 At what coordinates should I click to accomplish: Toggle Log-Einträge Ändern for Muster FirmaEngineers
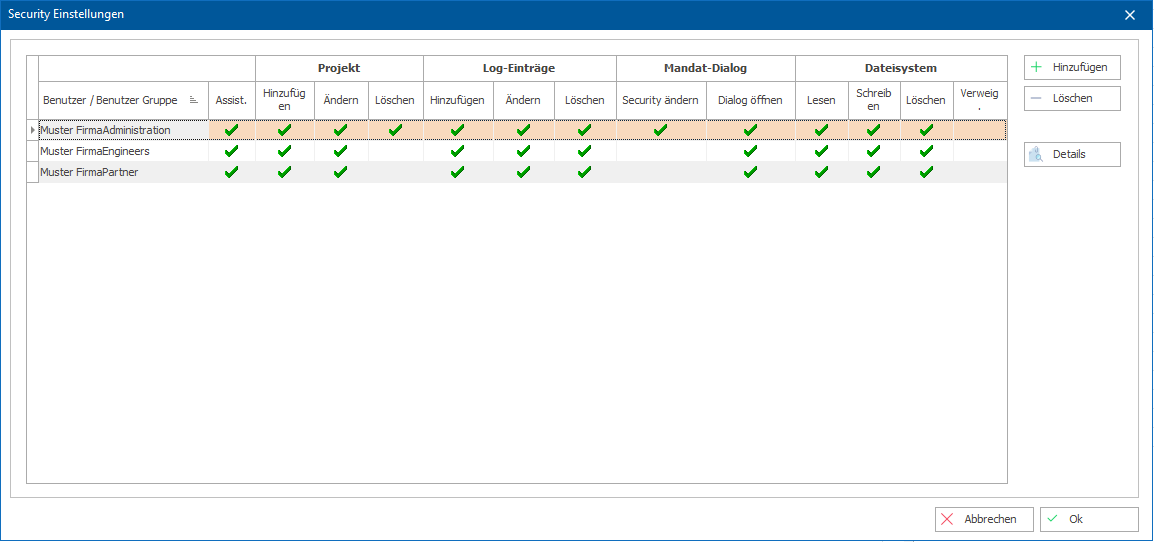[x=523, y=151]
